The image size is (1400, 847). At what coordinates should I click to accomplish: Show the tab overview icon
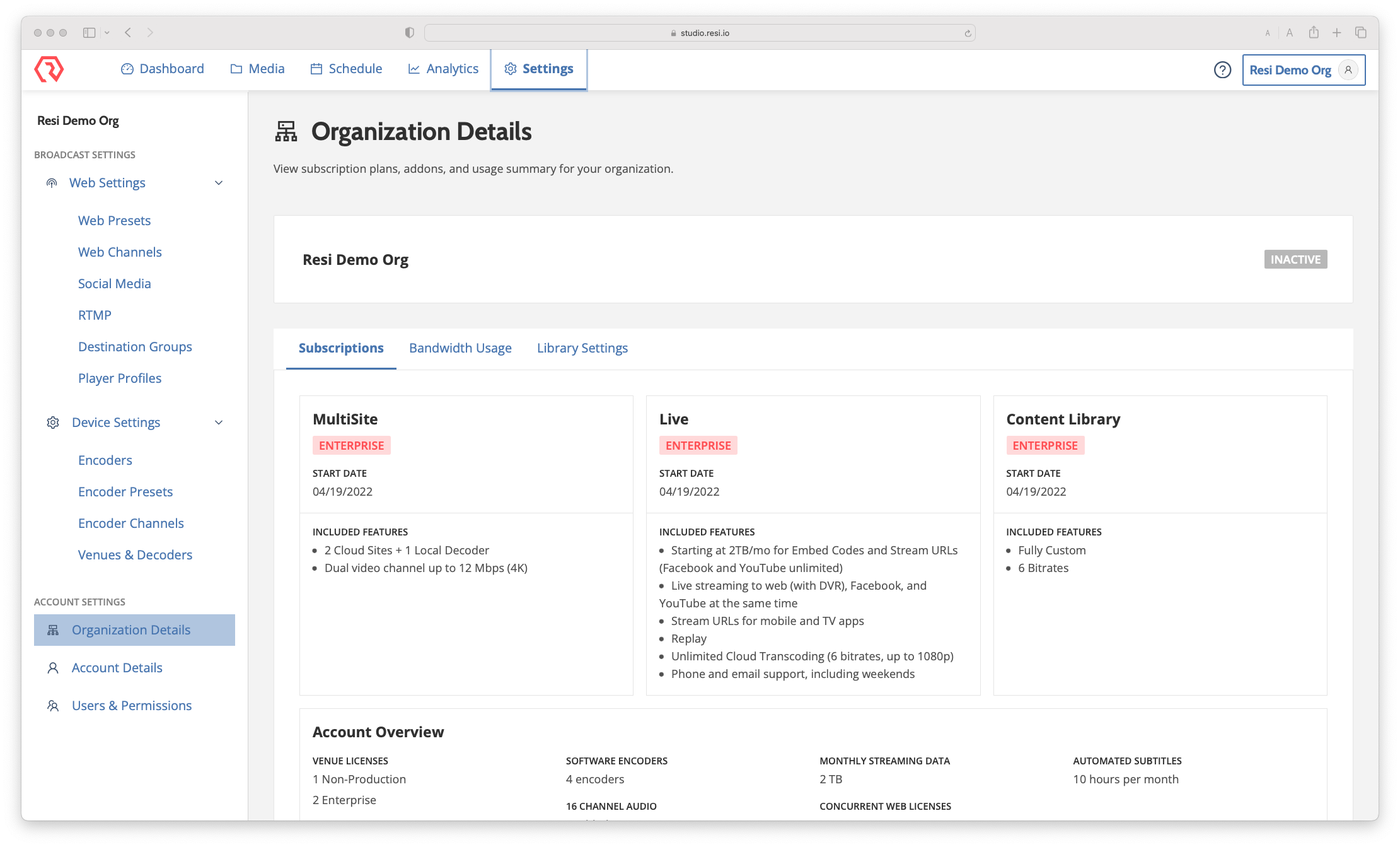(1361, 33)
